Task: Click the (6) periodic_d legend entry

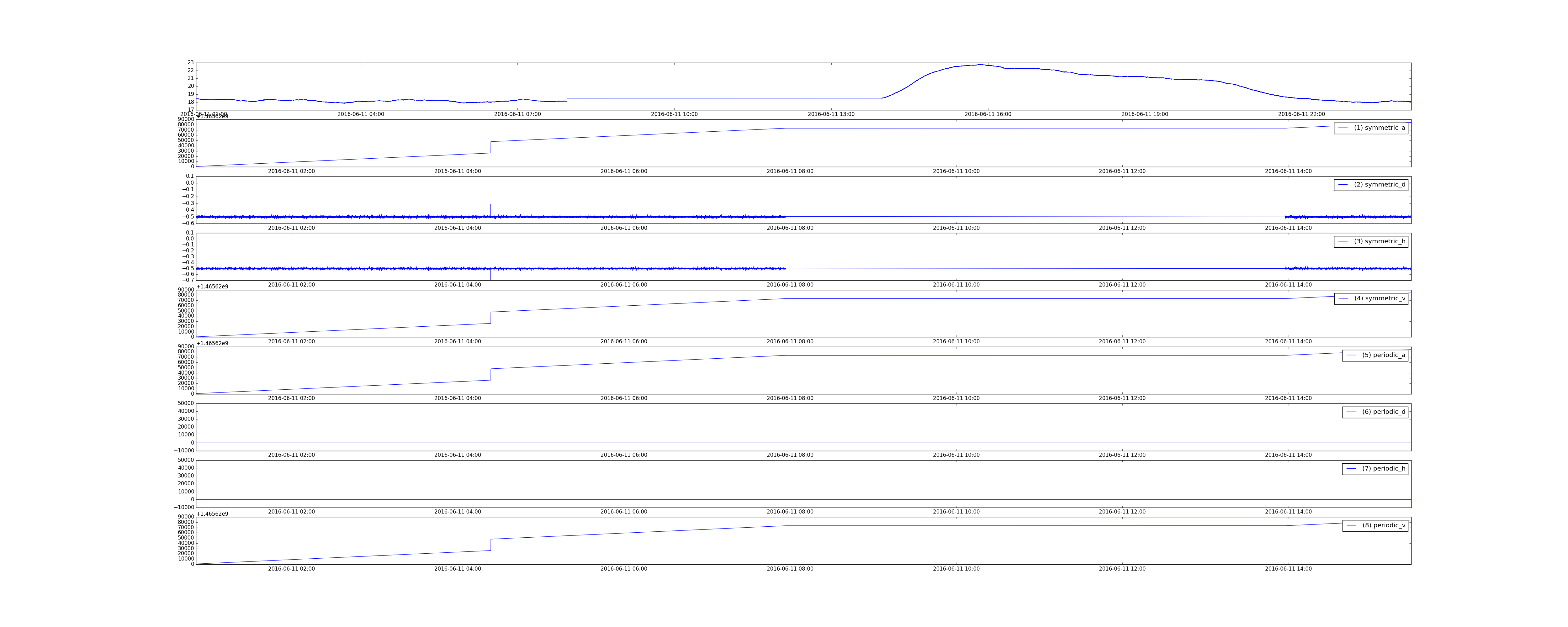Action: 1375,412
